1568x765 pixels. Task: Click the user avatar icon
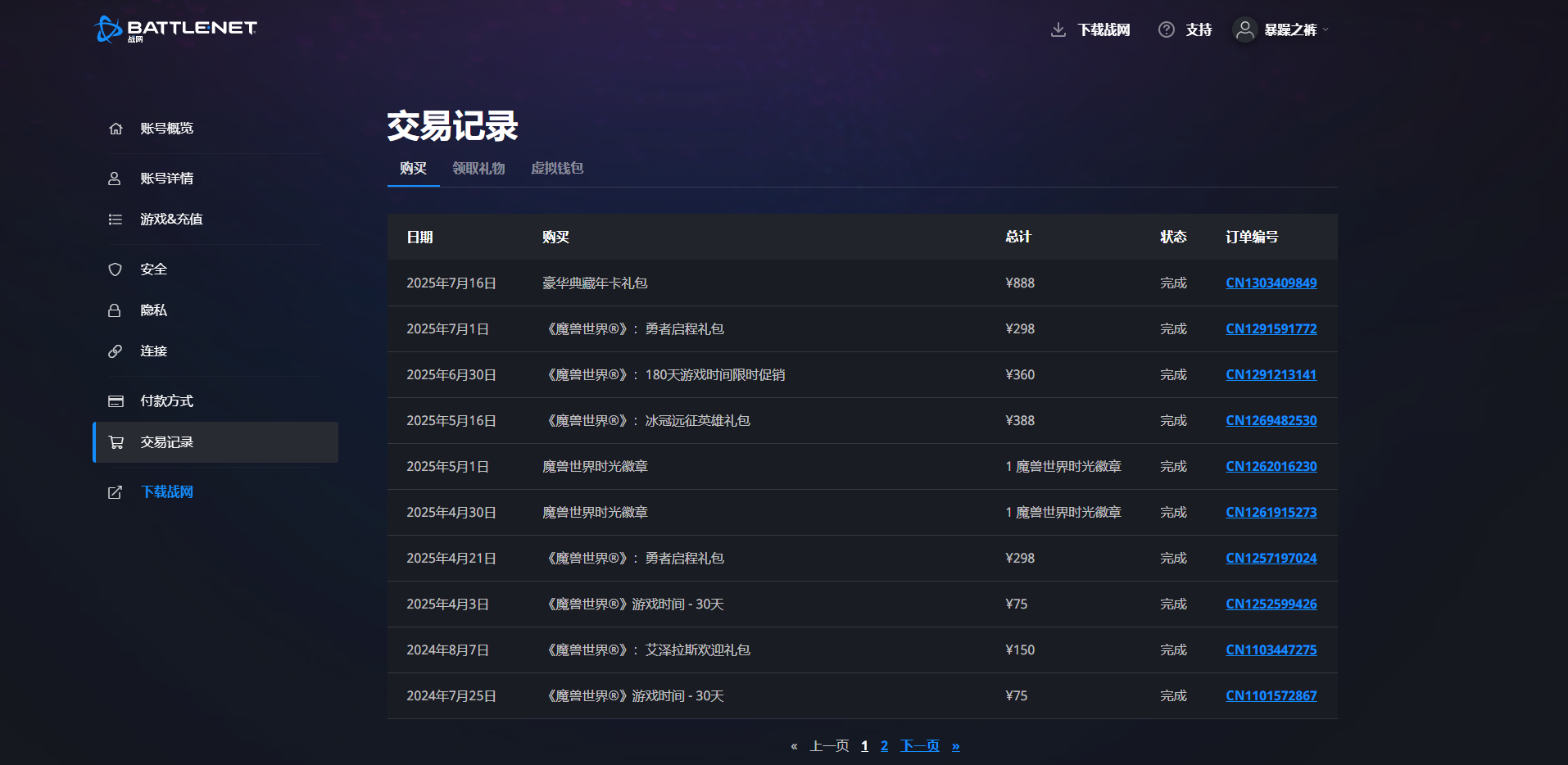pos(1244,29)
